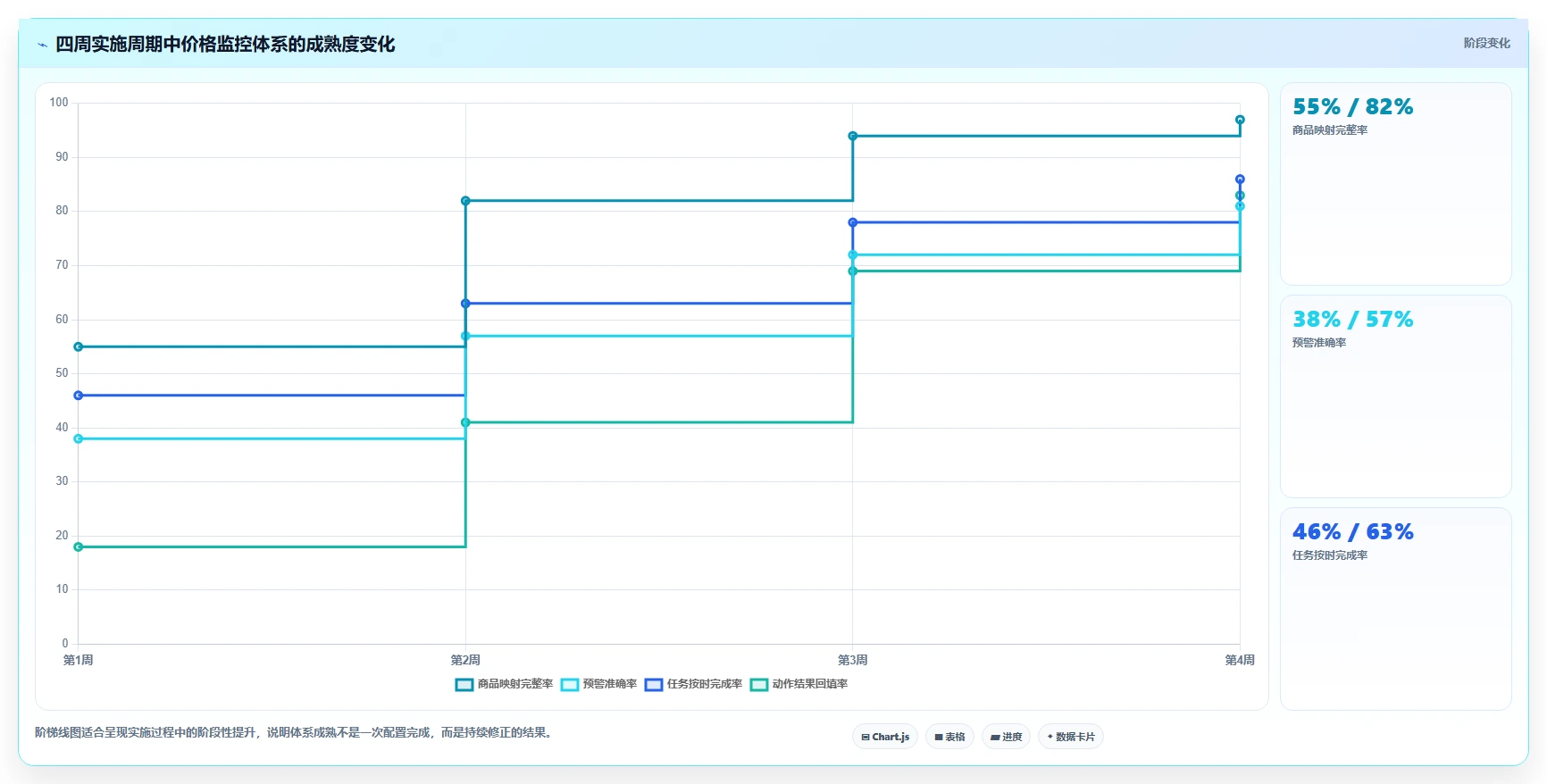Toggle the 预警准确率 legend series
The image size is (1547, 784).
point(598,684)
